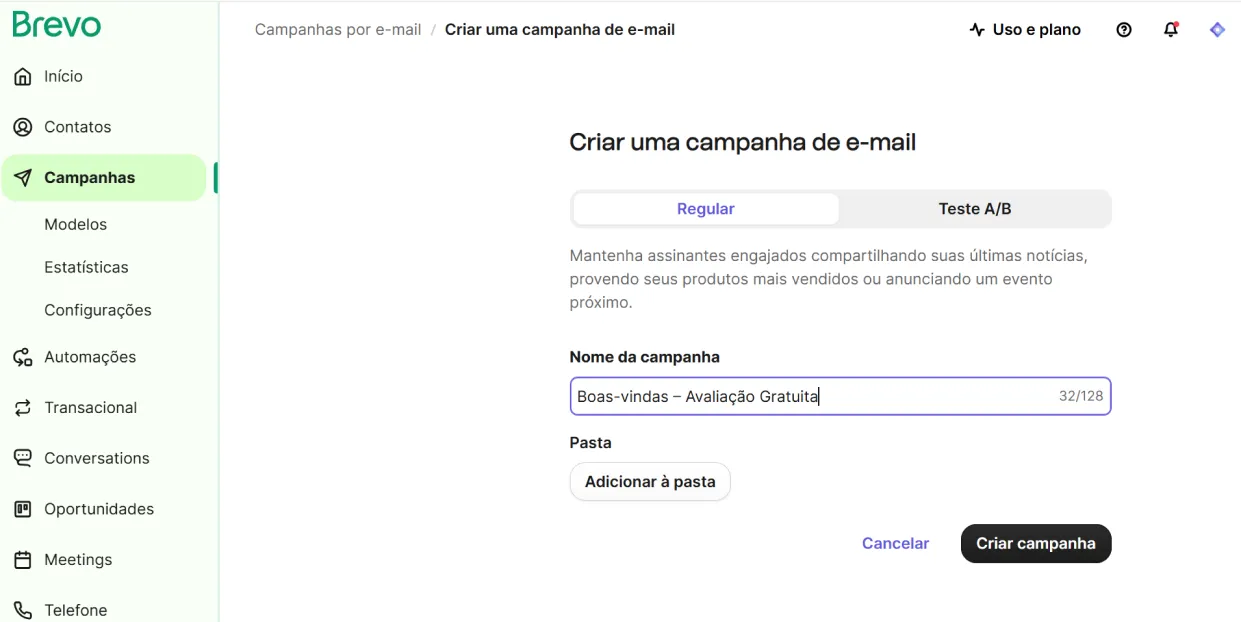The image size is (1241, 622).
Task: Open the notifications bell icon
Action: pyautogui.click(x=1171, y=30)
